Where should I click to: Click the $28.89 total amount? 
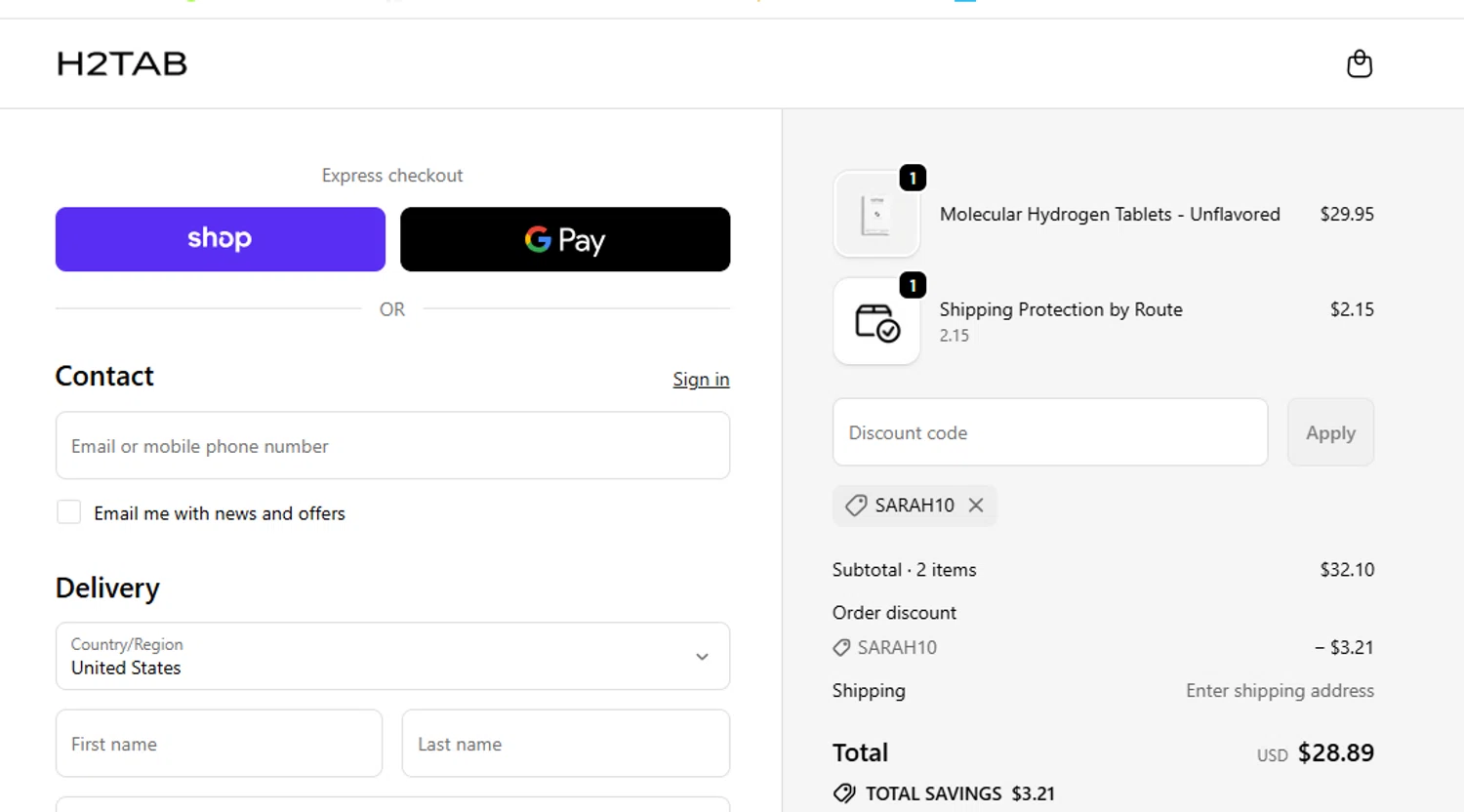pyautogui.click(x=1336, y=752)
